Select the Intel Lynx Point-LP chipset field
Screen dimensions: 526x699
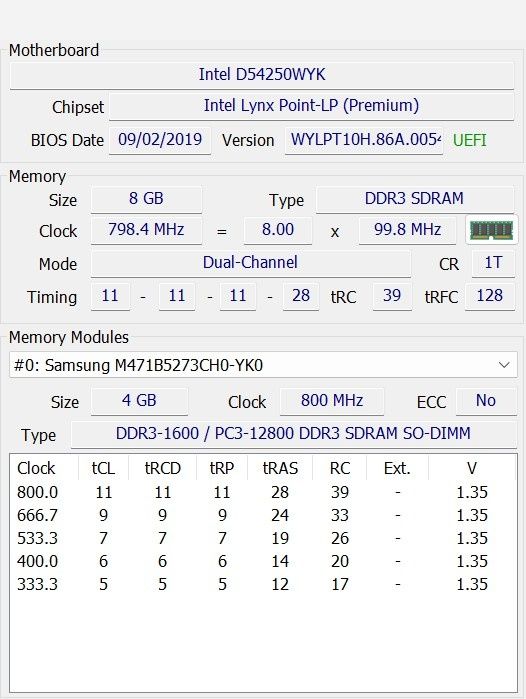click(x=312, y=106)
